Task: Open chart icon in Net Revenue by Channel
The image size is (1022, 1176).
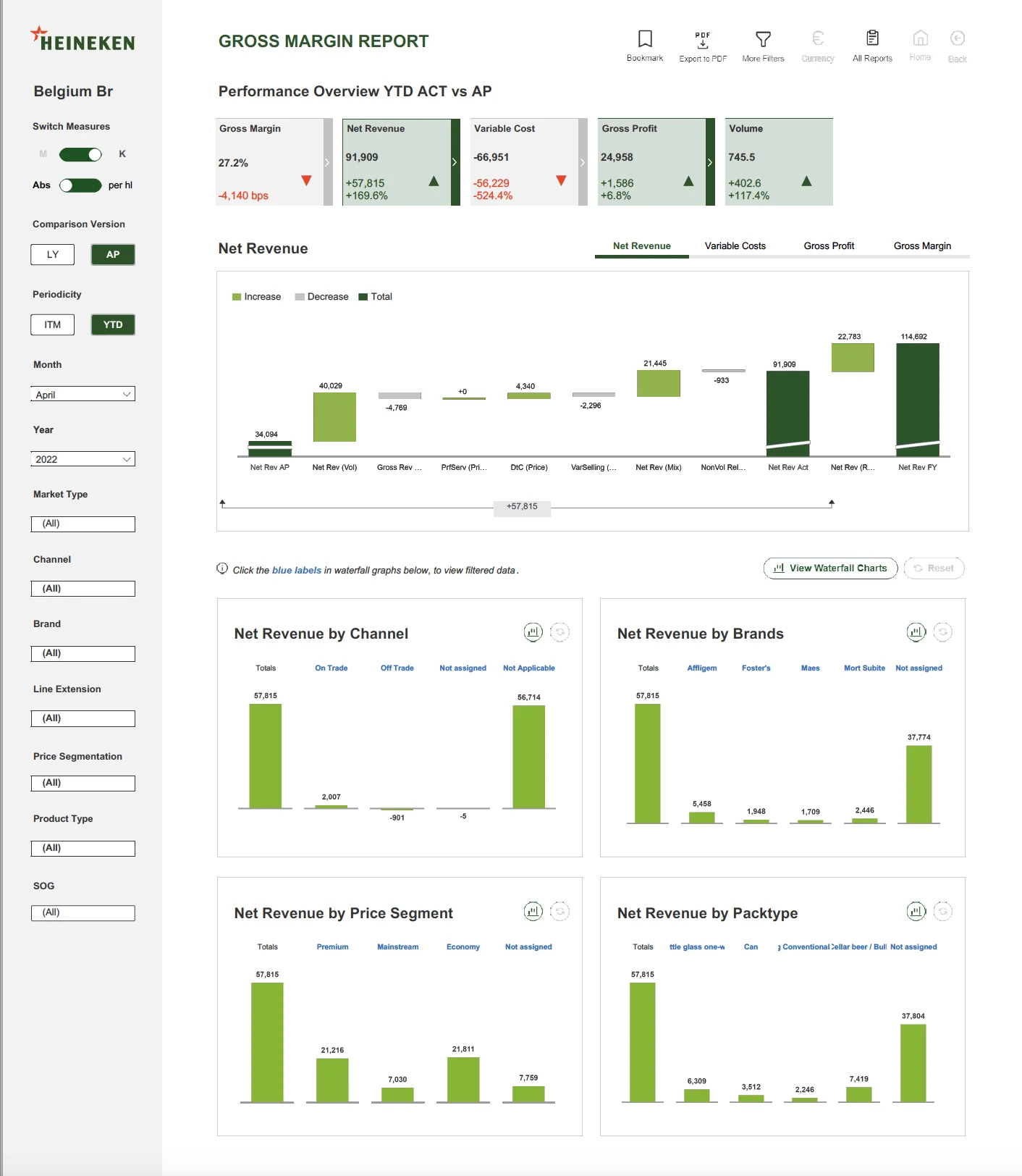Action: [533, 632]
